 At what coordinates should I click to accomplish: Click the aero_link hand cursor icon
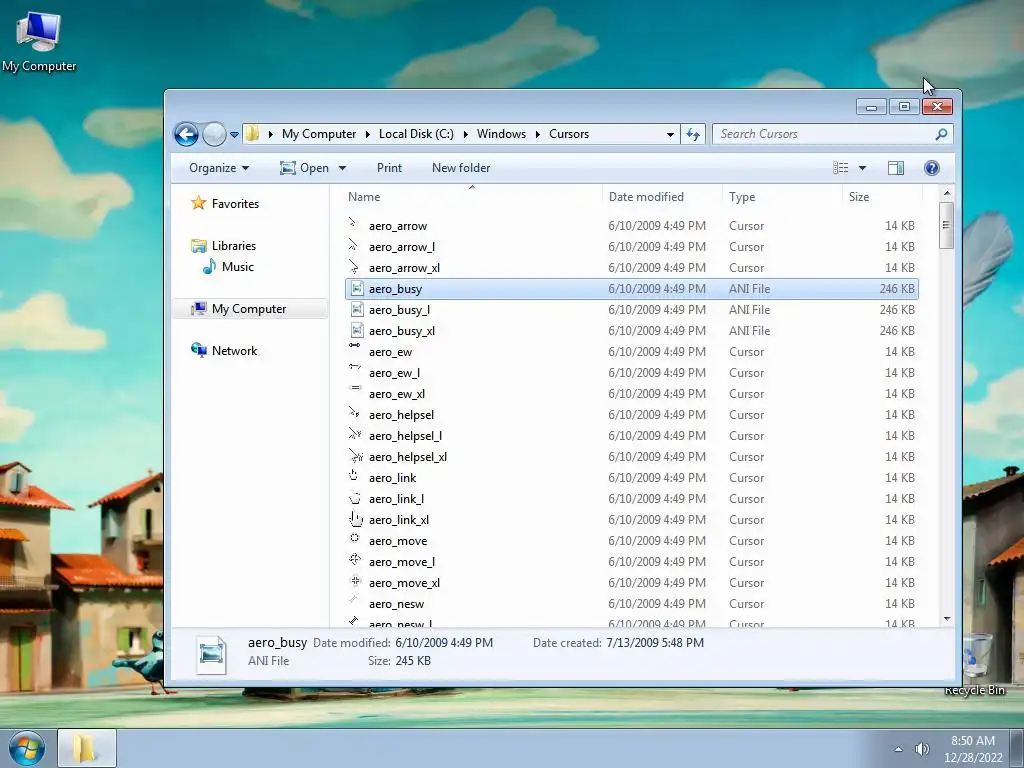coord(353,475)
